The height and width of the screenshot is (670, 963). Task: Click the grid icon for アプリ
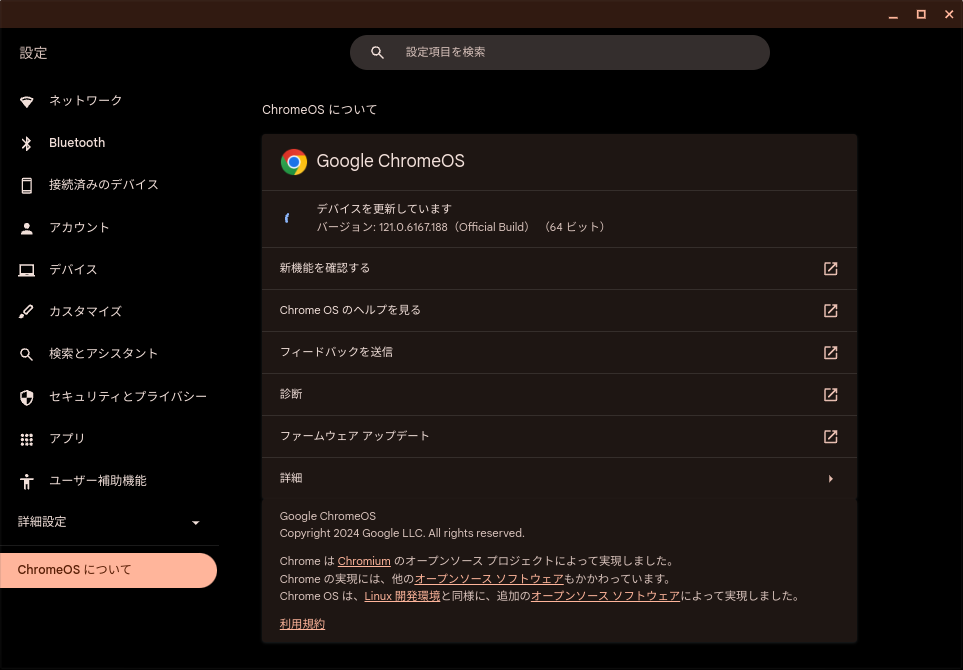(x=26, y=440)
